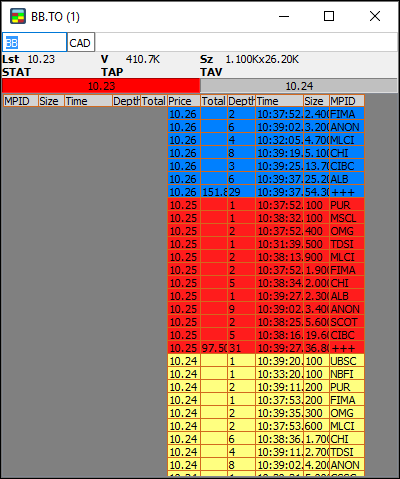Click the app icon in the title bar
Screen dimensions: 400x479
(18, 16)
